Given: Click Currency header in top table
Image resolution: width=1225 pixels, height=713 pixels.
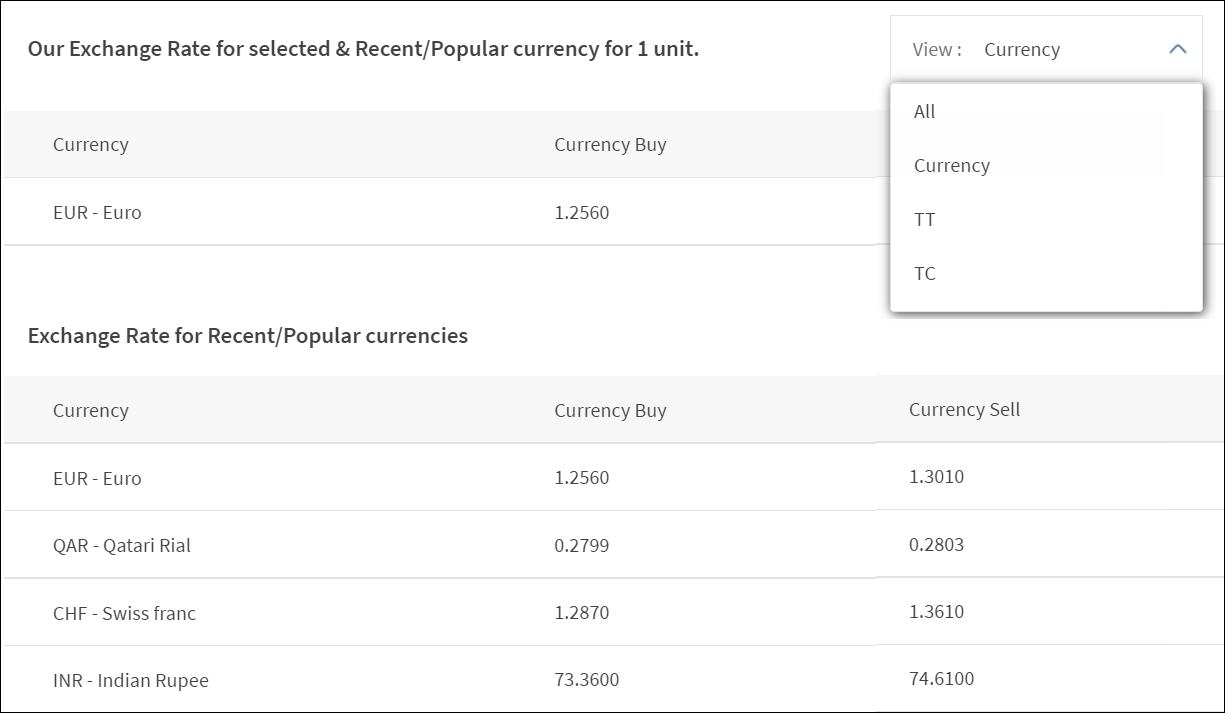Looking at the screenshot, I should click(x=91, y=145).
